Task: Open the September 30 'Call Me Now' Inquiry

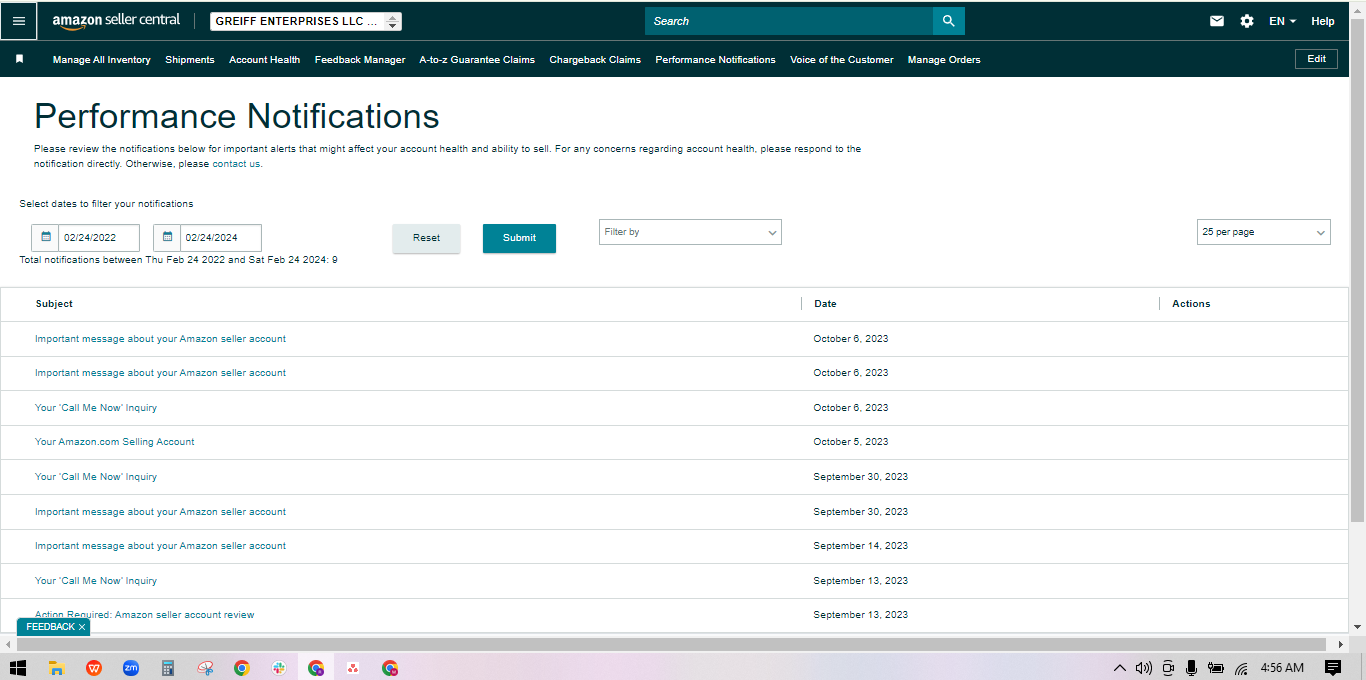Action: pyautogui.click(x=96, y=477)
